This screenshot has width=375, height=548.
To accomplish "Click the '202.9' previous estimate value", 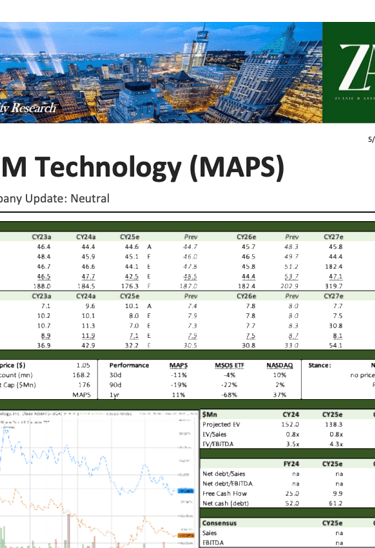I will click(289, 286).
